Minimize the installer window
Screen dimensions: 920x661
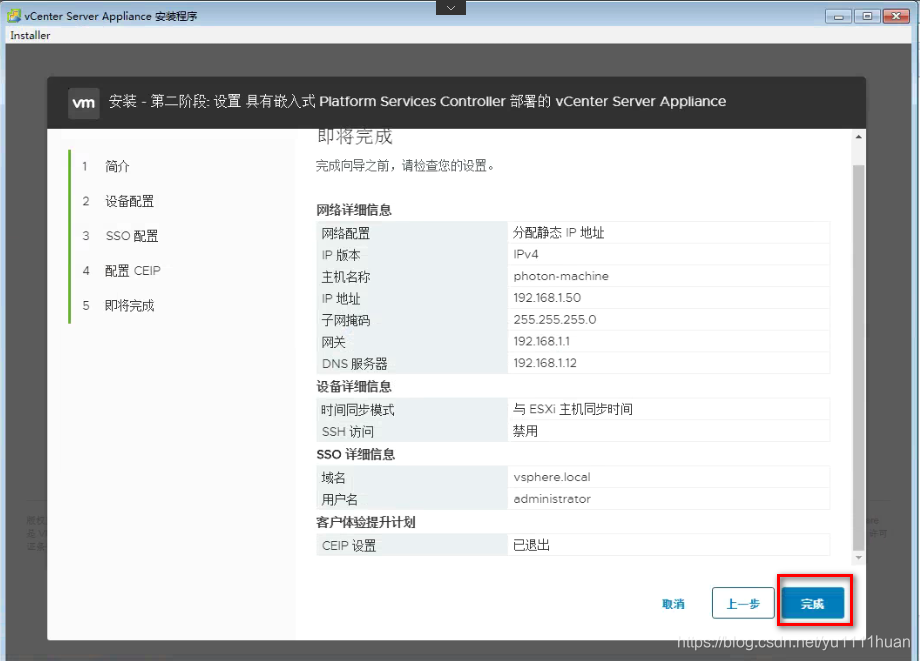[x=838, y=16]
